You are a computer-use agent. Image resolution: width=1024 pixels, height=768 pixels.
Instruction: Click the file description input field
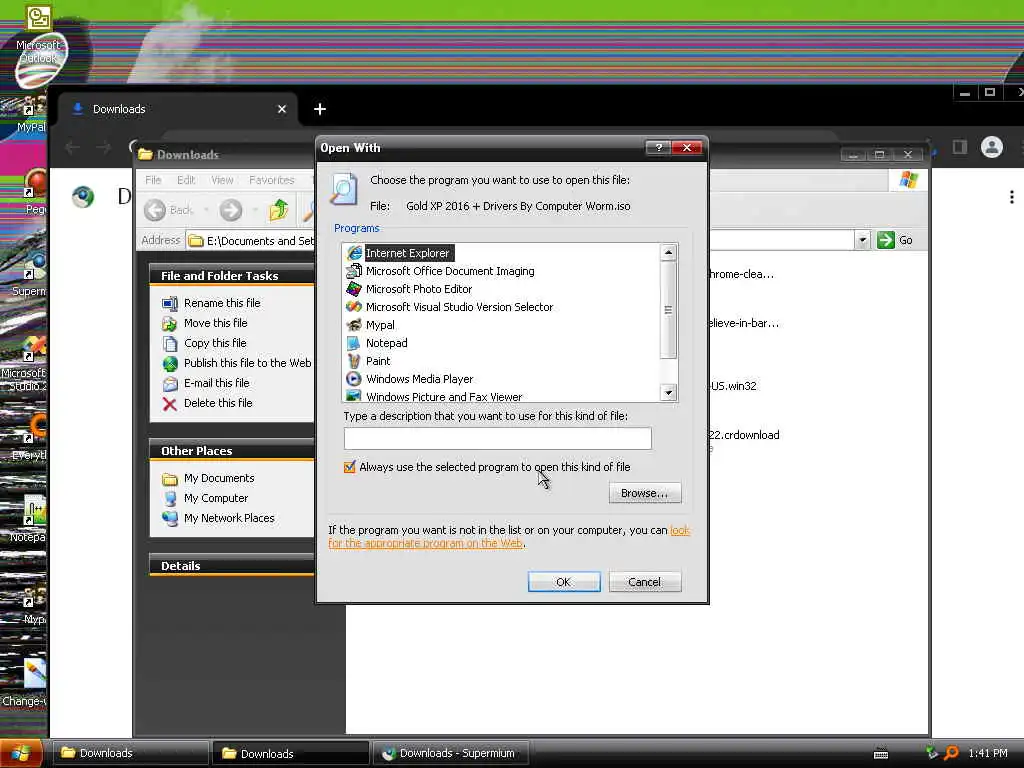[x=498, y=438]
